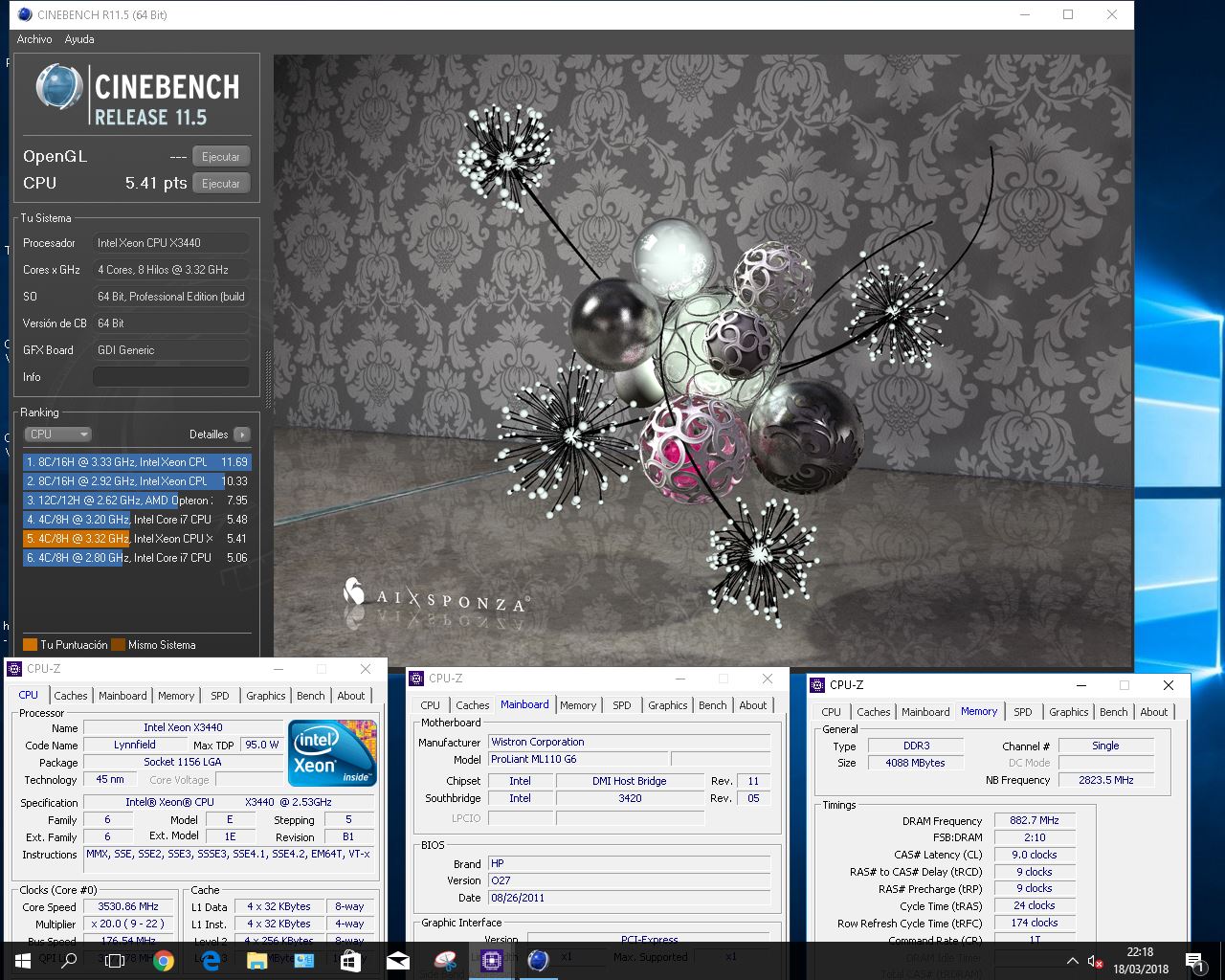Image resolution: width=1225 pixels, height=980 pixels.
Task: Open the Archivo menu in Cinebench
Action: [x=34, y=39]
